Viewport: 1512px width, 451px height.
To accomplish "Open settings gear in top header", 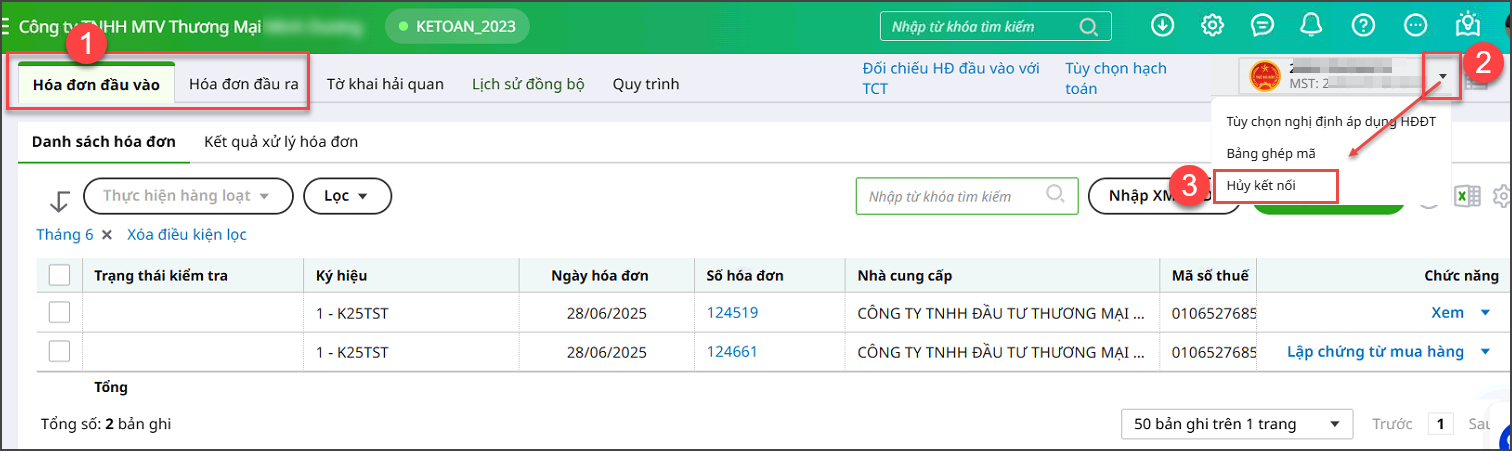I will (1212, 26).
